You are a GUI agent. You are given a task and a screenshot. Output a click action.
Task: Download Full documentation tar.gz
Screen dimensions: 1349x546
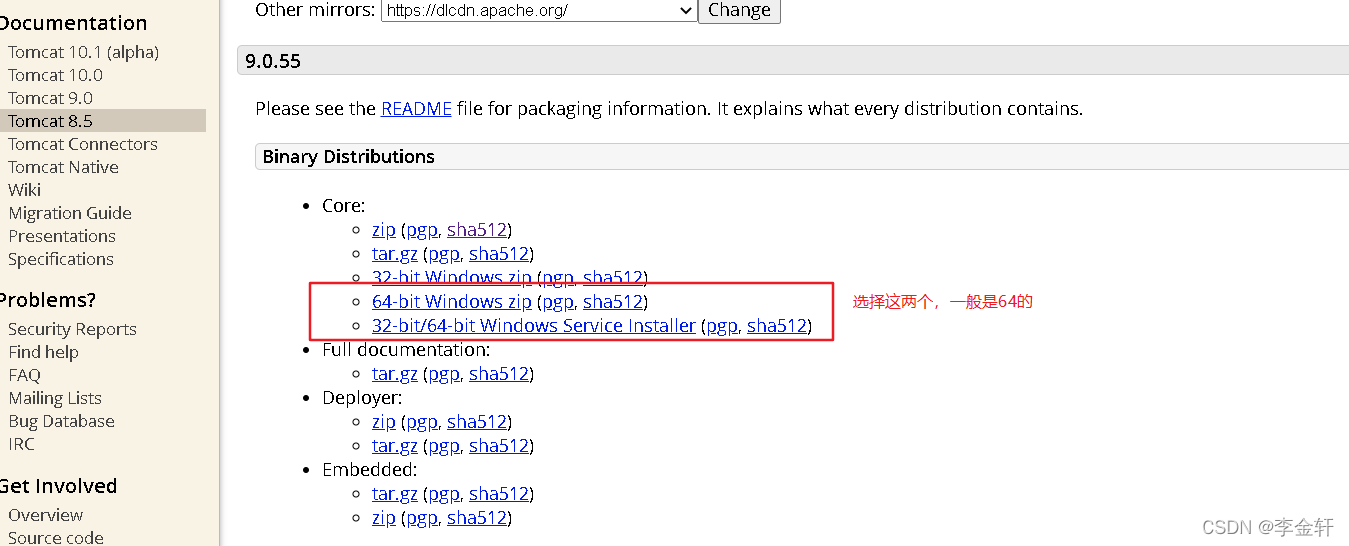[x=394, y=374]
